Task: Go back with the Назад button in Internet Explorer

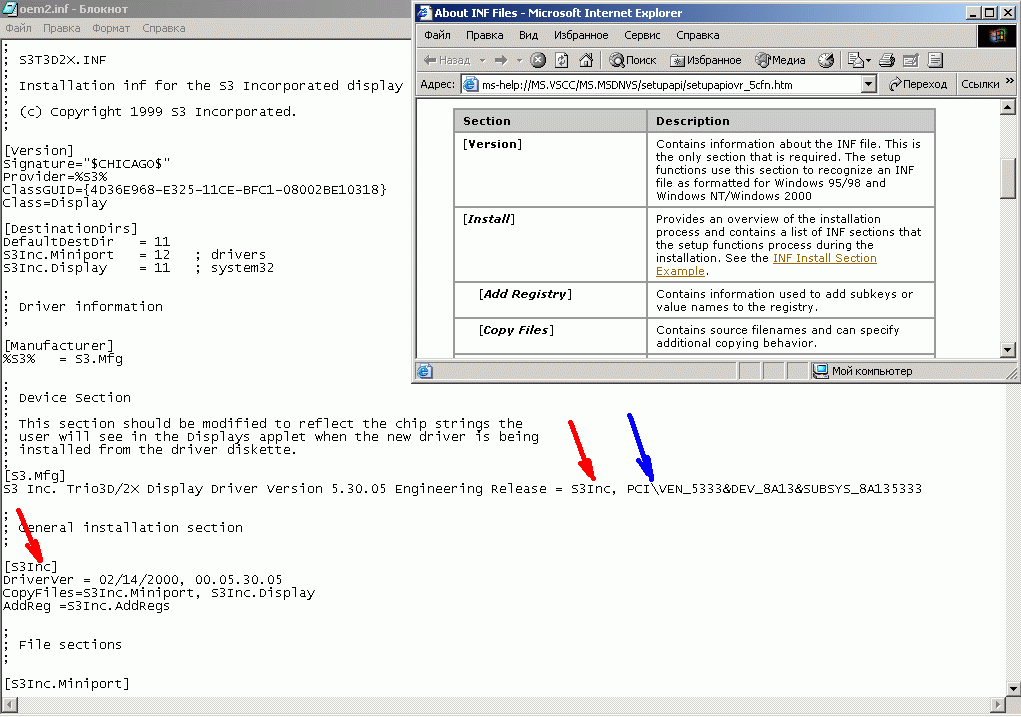Action: (447, 61)
